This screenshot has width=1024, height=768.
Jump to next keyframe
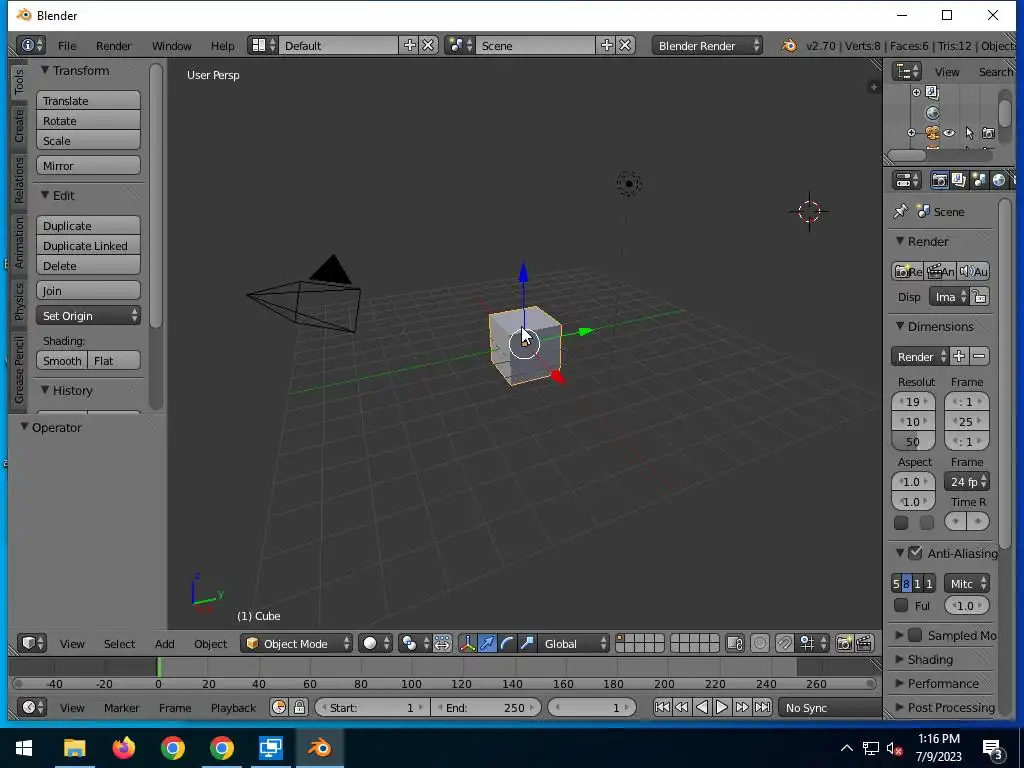742,707
